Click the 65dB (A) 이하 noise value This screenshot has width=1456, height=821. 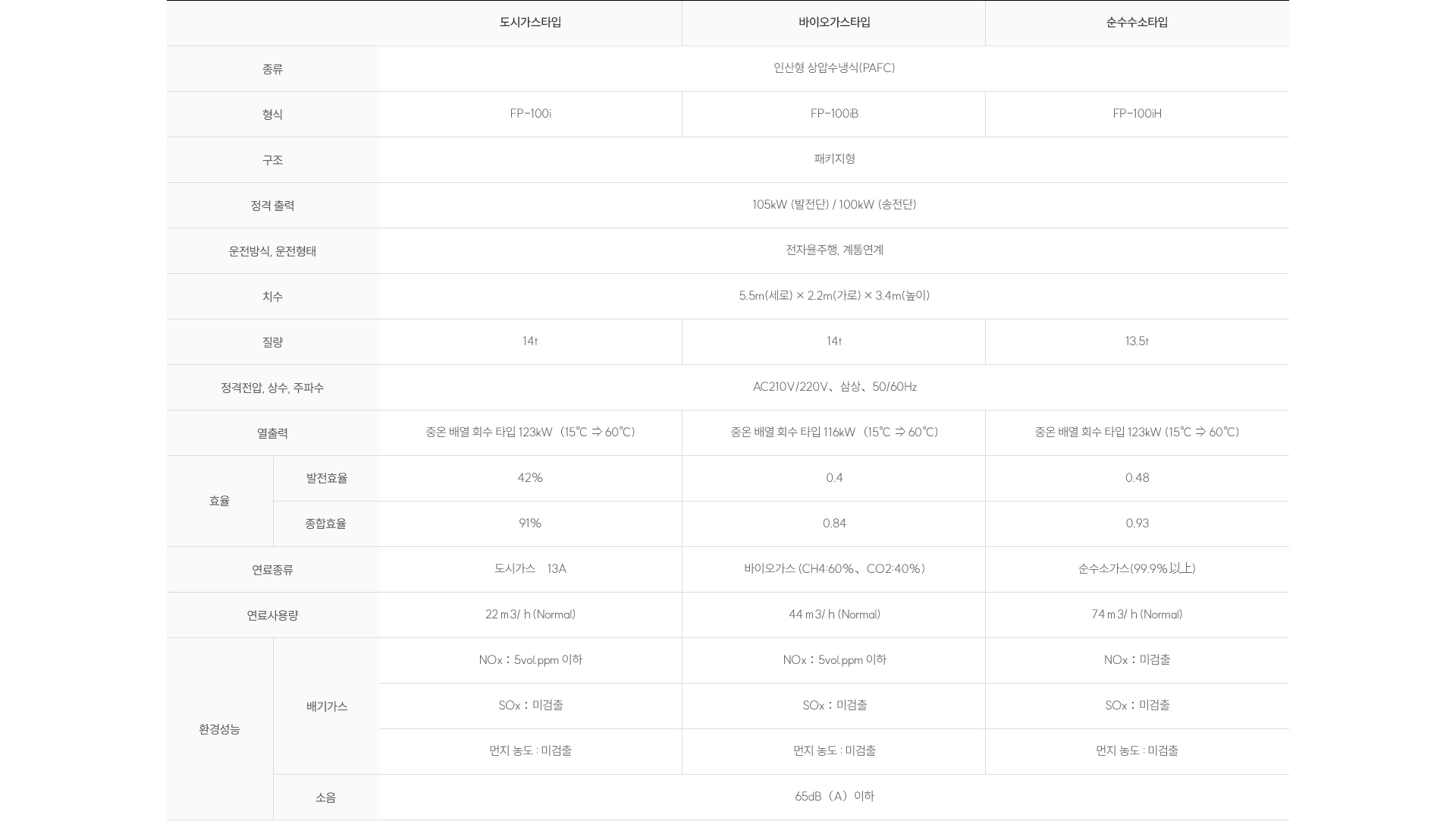click(834, 797)
